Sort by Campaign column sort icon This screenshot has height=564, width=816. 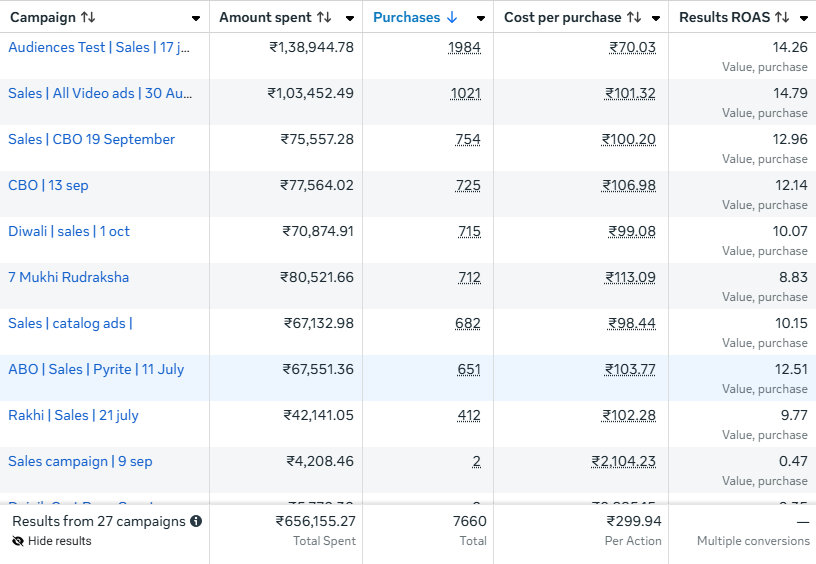pyautogui.click(x=88, y=18)
